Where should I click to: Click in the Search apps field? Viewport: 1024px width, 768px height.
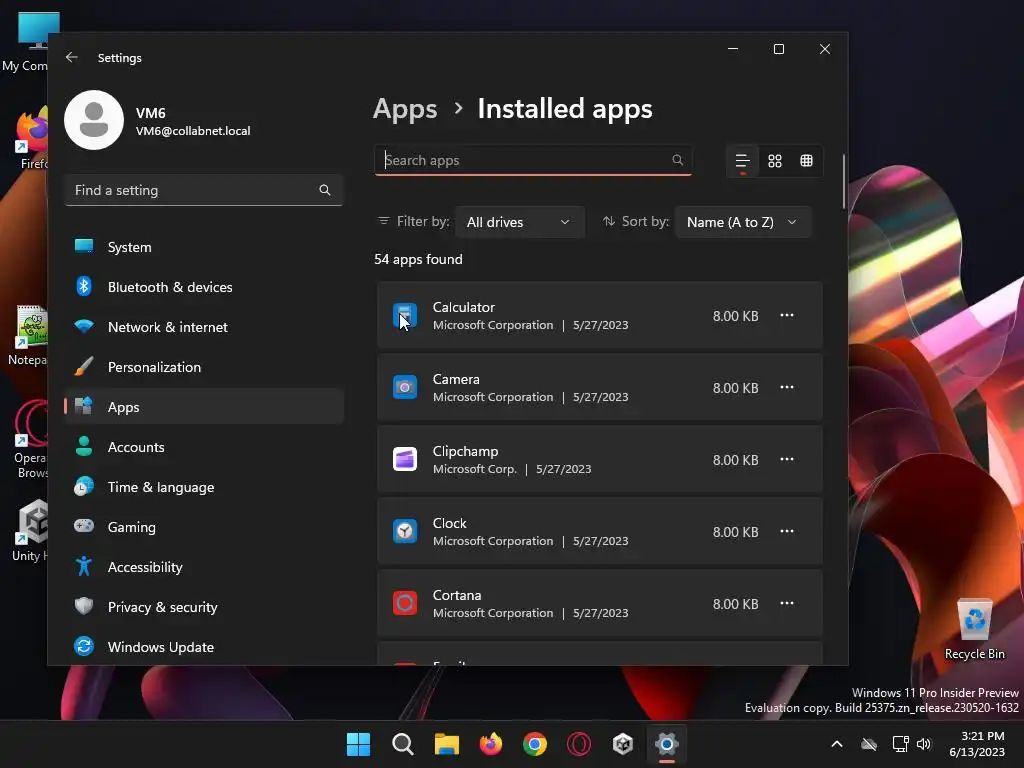533,160
